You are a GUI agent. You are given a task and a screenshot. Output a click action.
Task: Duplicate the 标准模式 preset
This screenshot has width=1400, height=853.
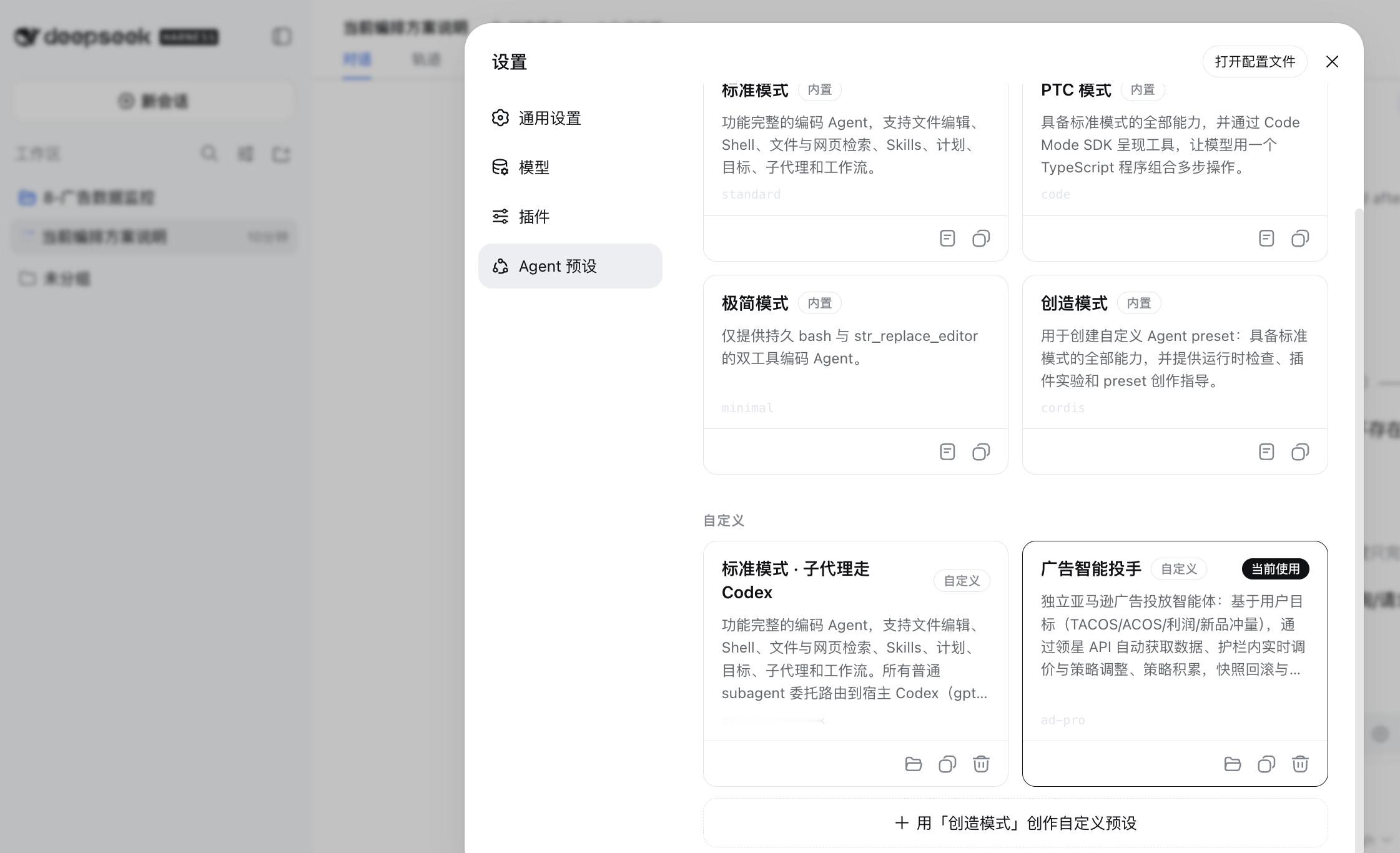(x=981, y=239)
